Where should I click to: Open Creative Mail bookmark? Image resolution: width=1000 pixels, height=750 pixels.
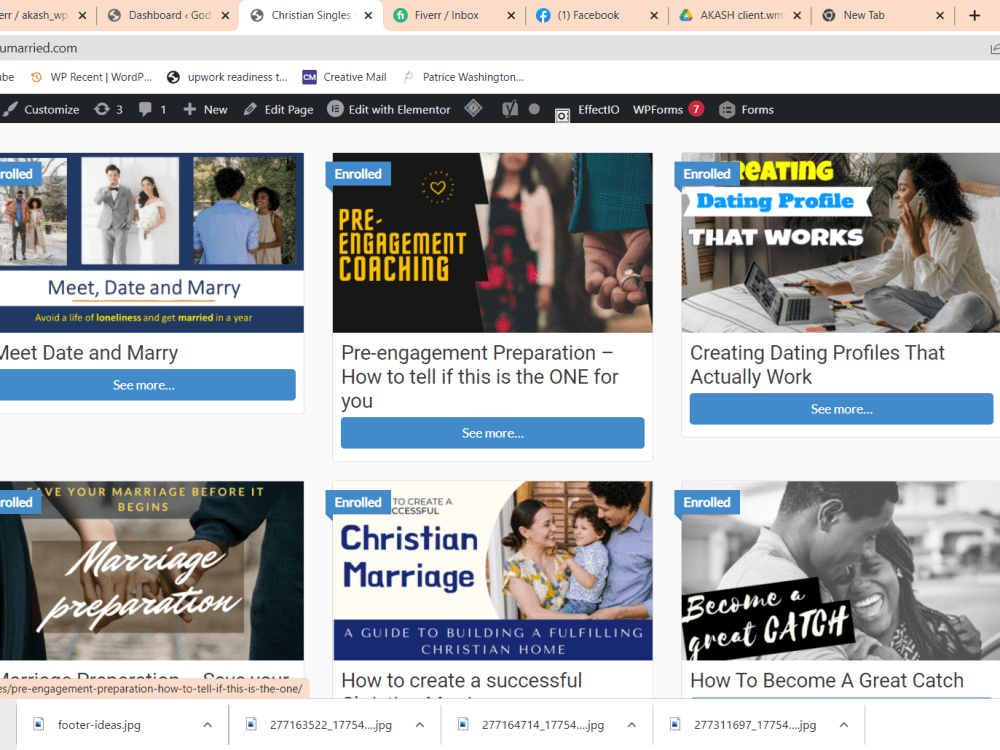pos(344,77)
